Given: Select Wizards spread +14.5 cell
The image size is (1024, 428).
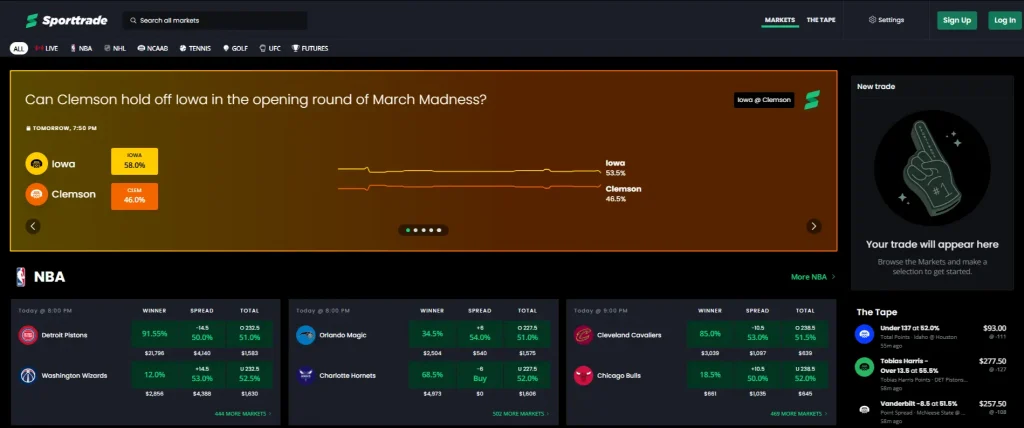Looking at the screenshot, I should pyautogui.click(x=202, y=375).
